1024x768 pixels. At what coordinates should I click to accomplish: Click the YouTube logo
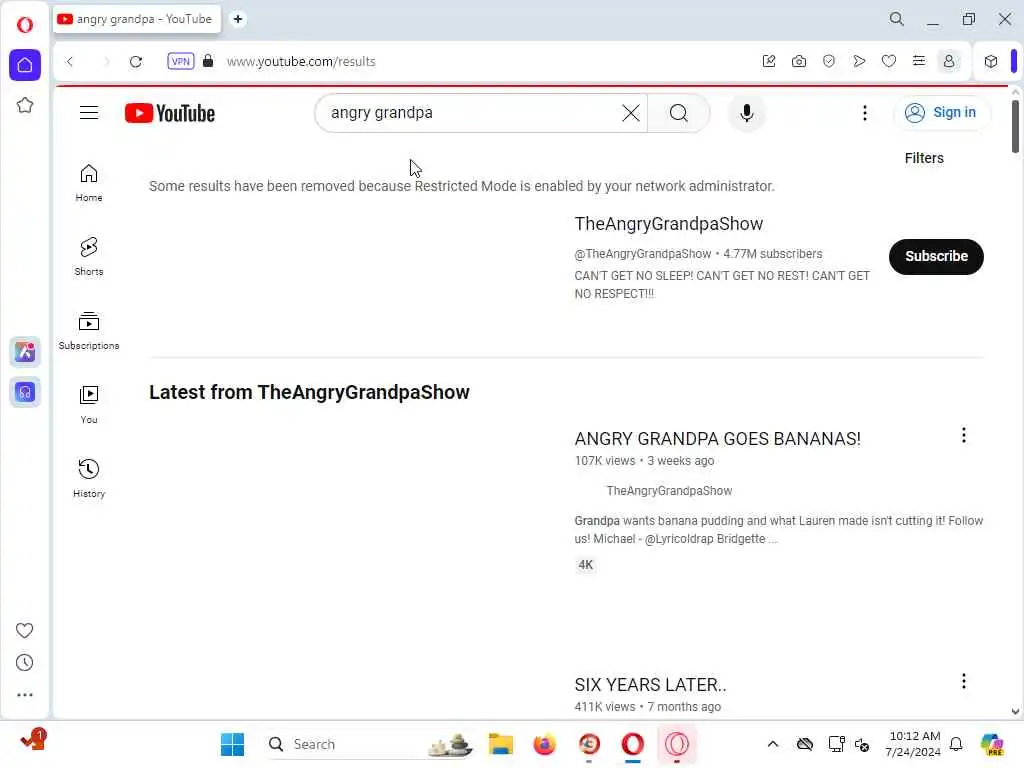point(170,113)
